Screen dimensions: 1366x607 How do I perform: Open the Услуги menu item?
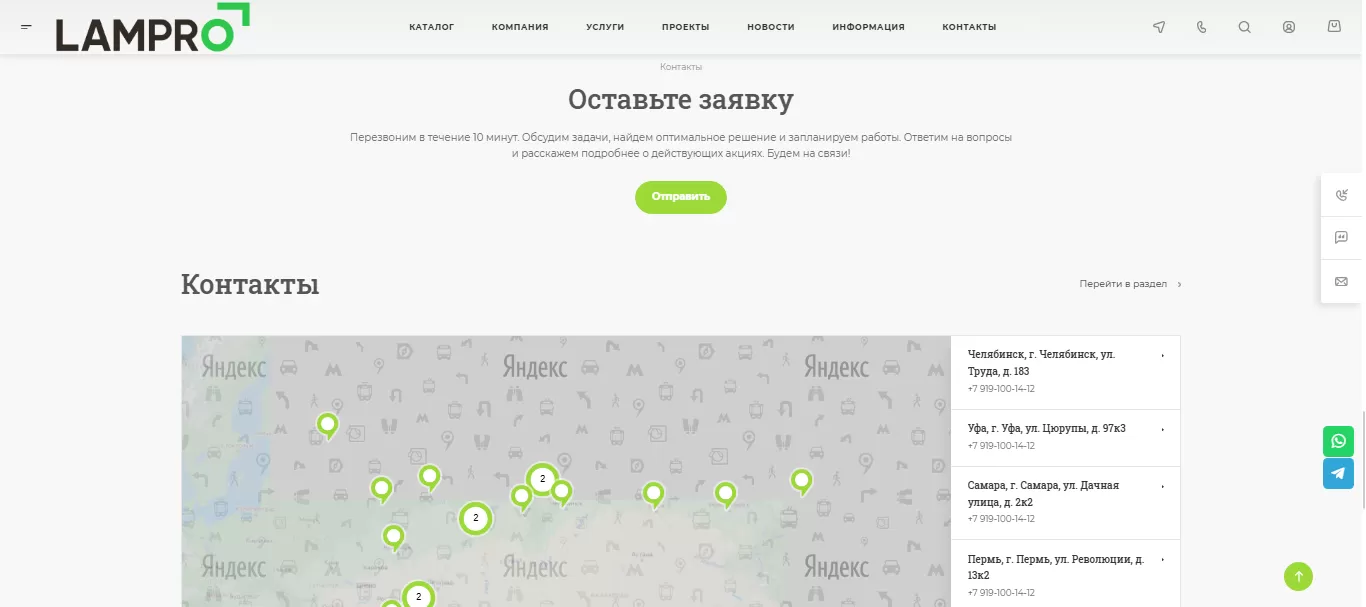(x=605, y=27)
